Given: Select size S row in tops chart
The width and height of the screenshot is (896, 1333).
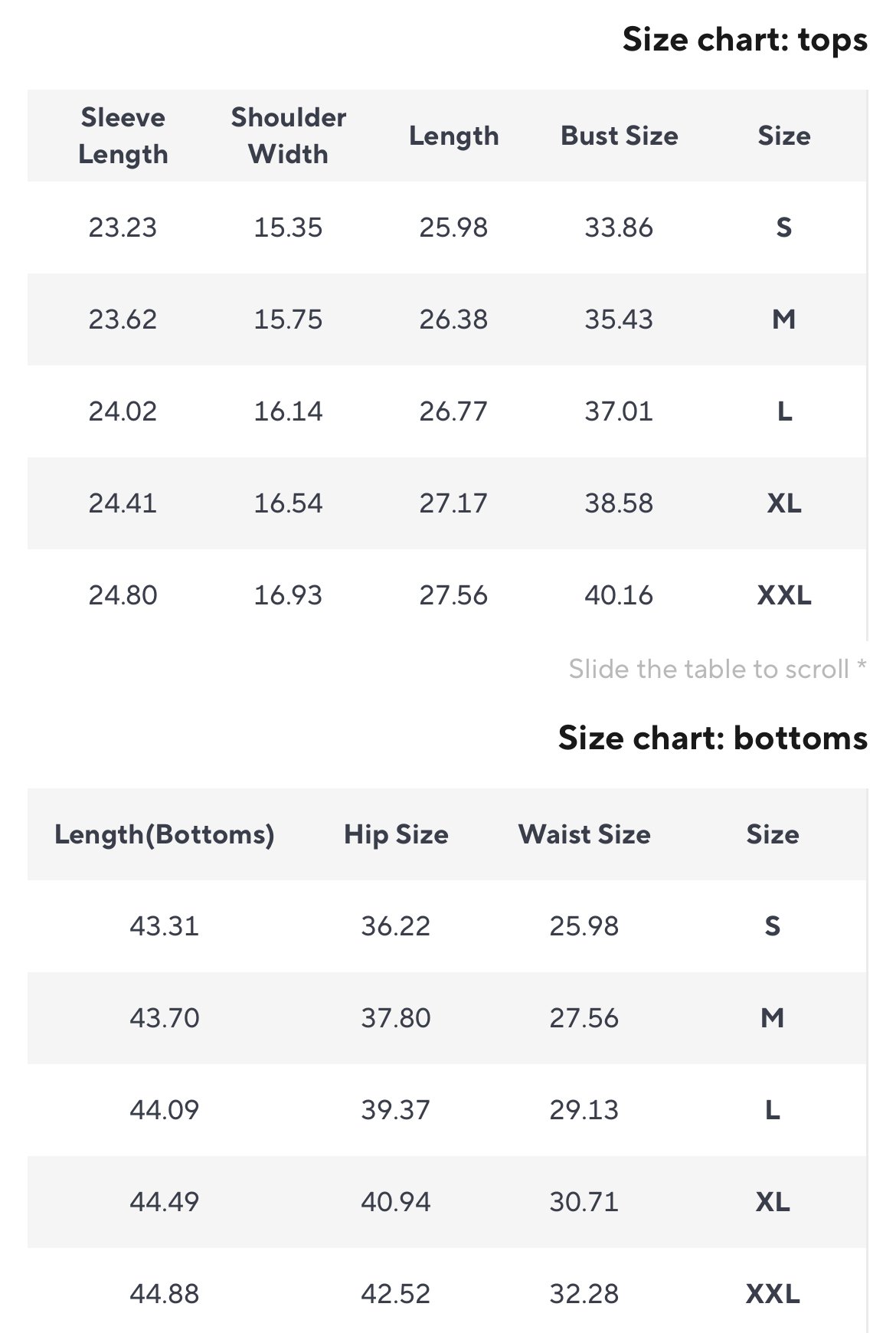Looking at the screenshot, I should 447,228.
